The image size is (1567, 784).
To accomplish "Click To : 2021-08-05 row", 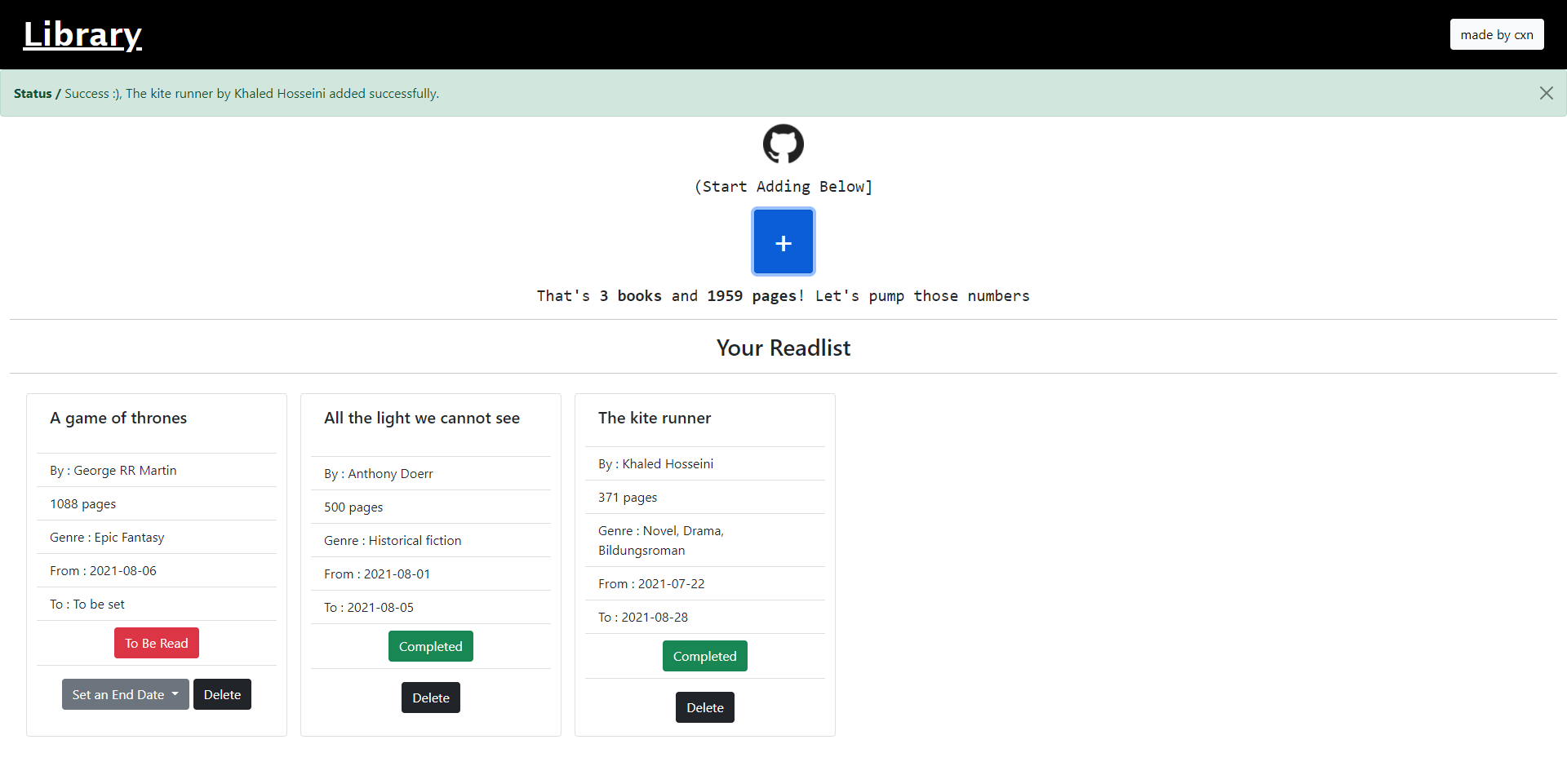I will (431, 607).
